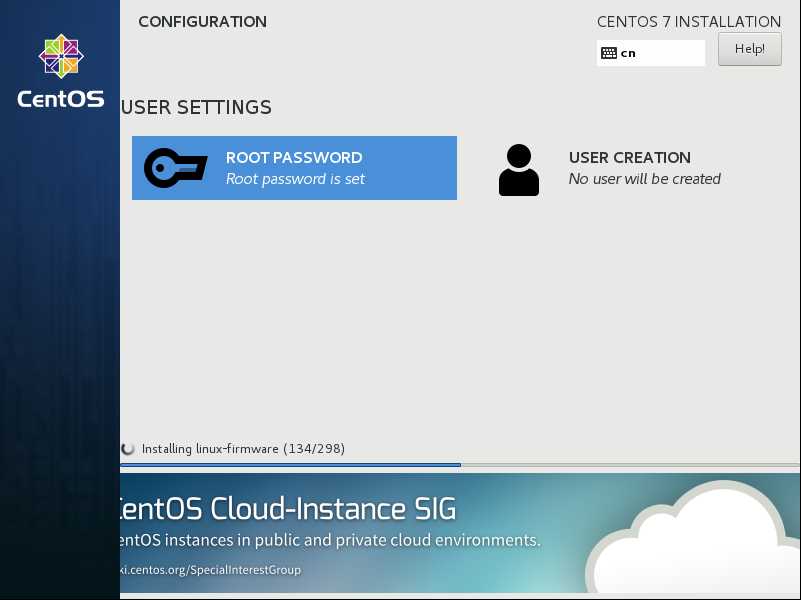Click the USER SETTINGS section heading

(x=196, y=107)
